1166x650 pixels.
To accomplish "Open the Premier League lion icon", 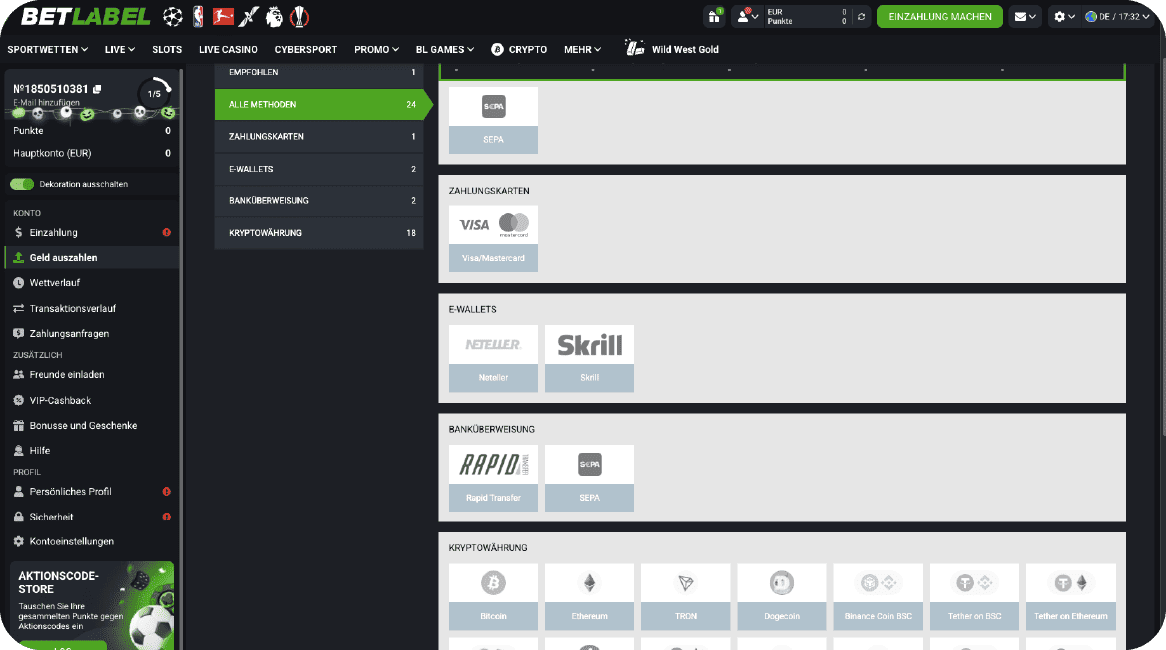I will [274, 16].
